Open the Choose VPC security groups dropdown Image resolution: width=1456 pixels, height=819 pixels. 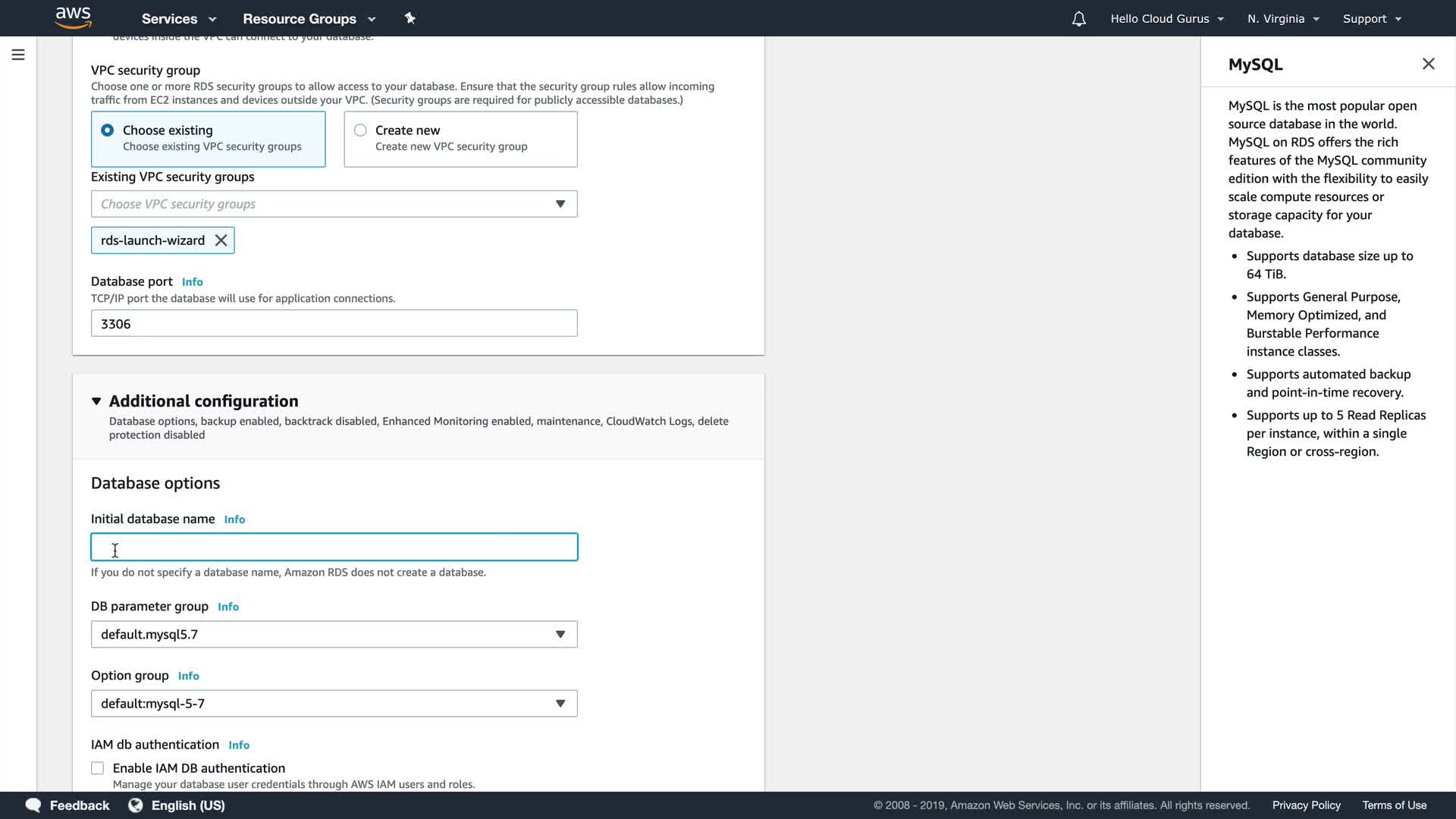click(334, 204)
